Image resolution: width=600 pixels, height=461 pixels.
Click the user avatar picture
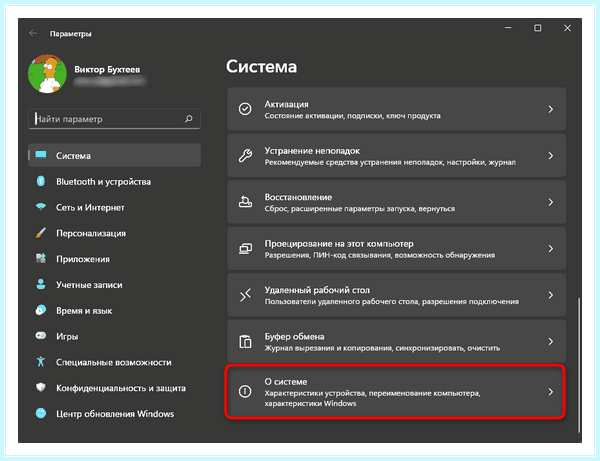[47, 74]
